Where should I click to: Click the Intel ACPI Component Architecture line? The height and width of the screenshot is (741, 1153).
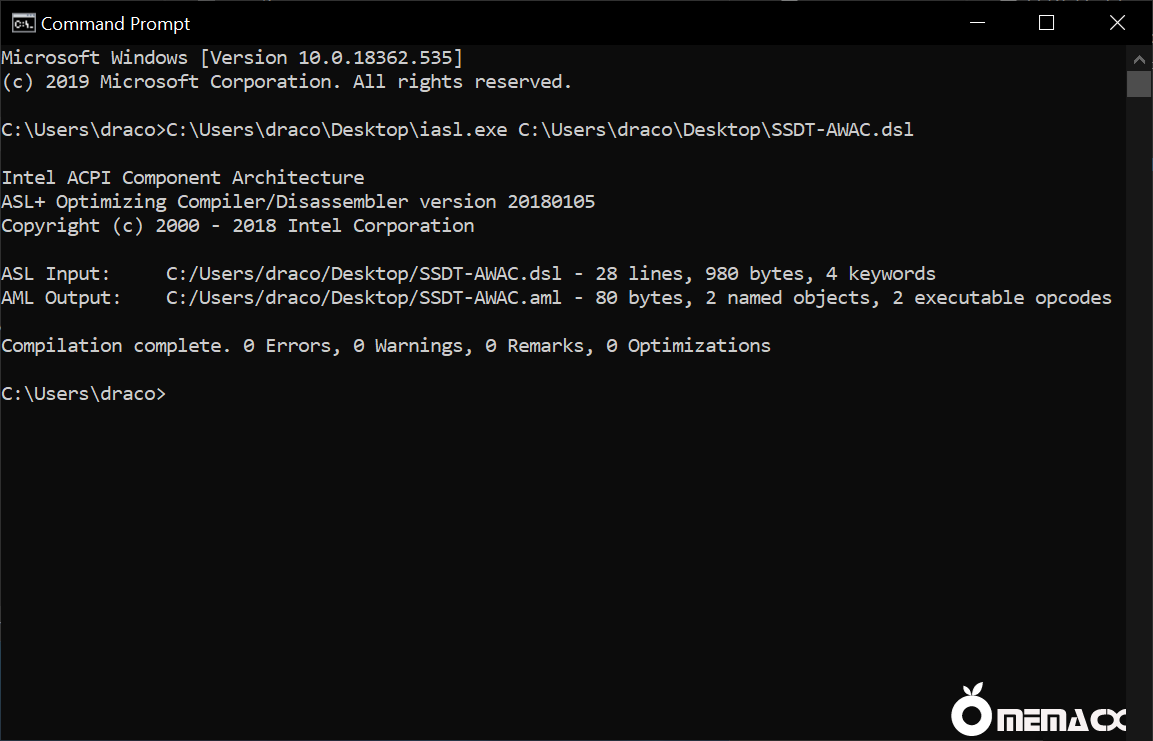pos(183,178)
